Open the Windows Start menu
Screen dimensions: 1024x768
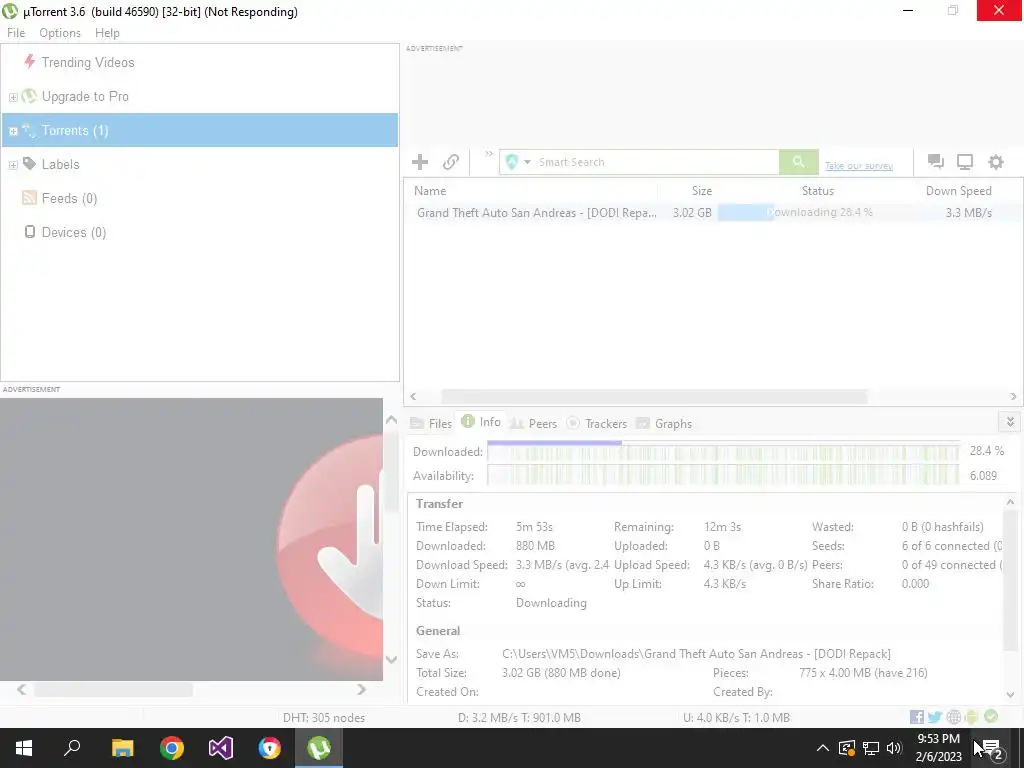coord(24,748)
